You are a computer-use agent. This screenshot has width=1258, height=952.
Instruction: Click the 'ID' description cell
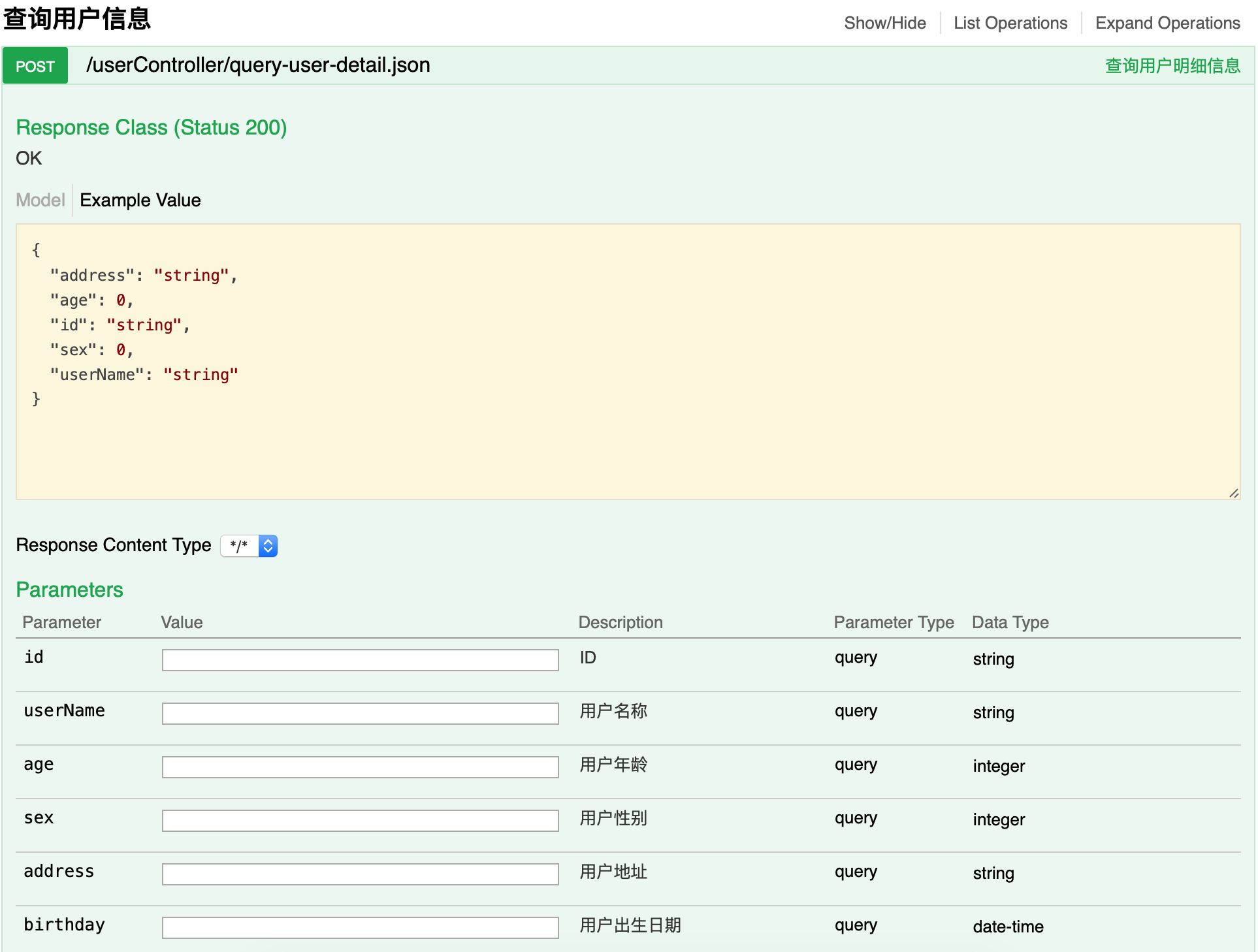click(x=588, y=658)
